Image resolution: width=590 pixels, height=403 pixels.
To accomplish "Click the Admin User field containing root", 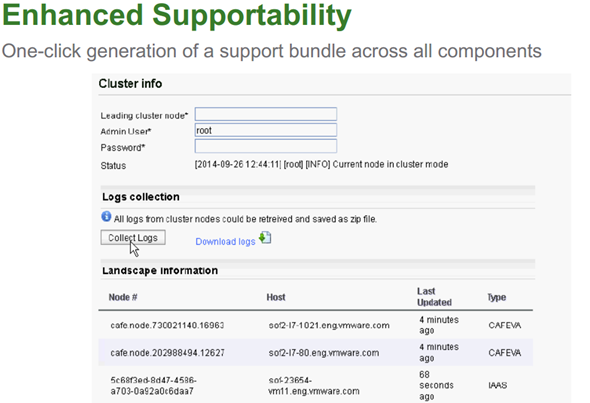I will (x=266, y=130).
